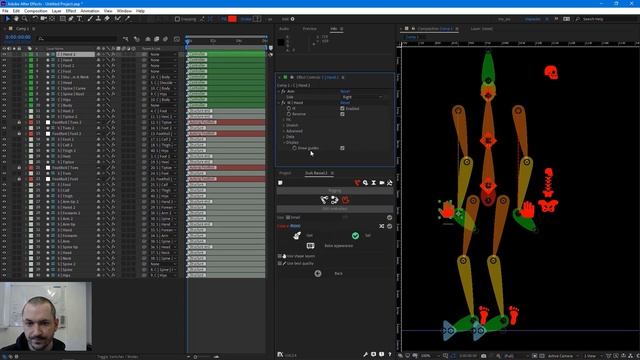Viewport: 640px width, 360px height.
Task: Toggle Use shape layers checkbox
Action: point(280,256)
